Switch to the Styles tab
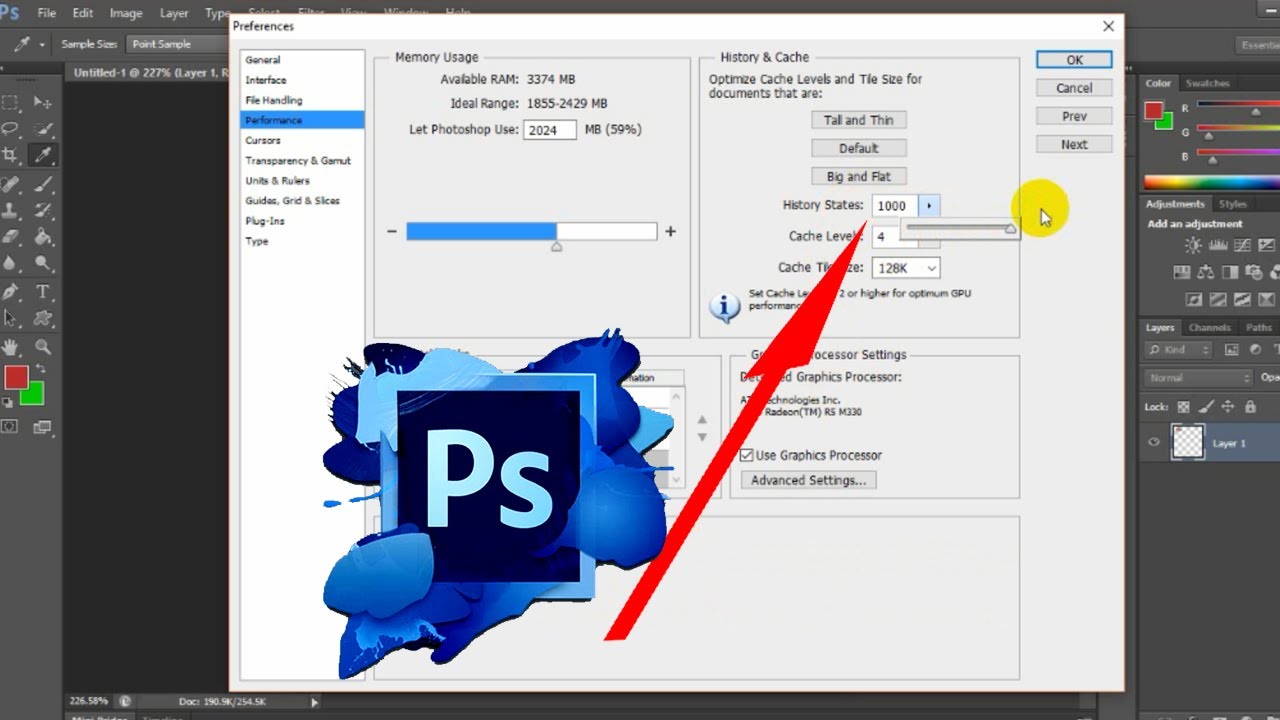This screenshot has width=1280, height=720. click(x=1233, y=204)
